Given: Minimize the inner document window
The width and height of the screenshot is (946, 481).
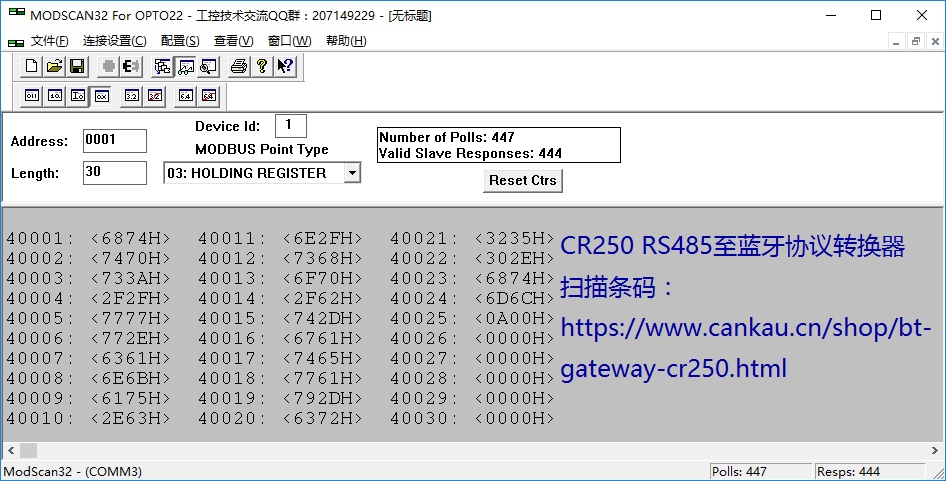Looking at the screenshot, I should click(x=896, y=42).
